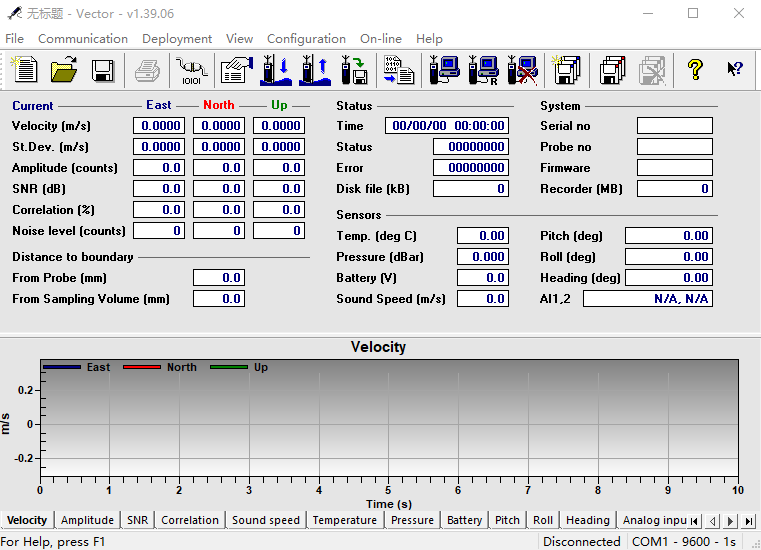Image resolution: width=761 pixels, height=550 pixels.
Task: Click the computer icon with red X
Action: coord(521,70)
